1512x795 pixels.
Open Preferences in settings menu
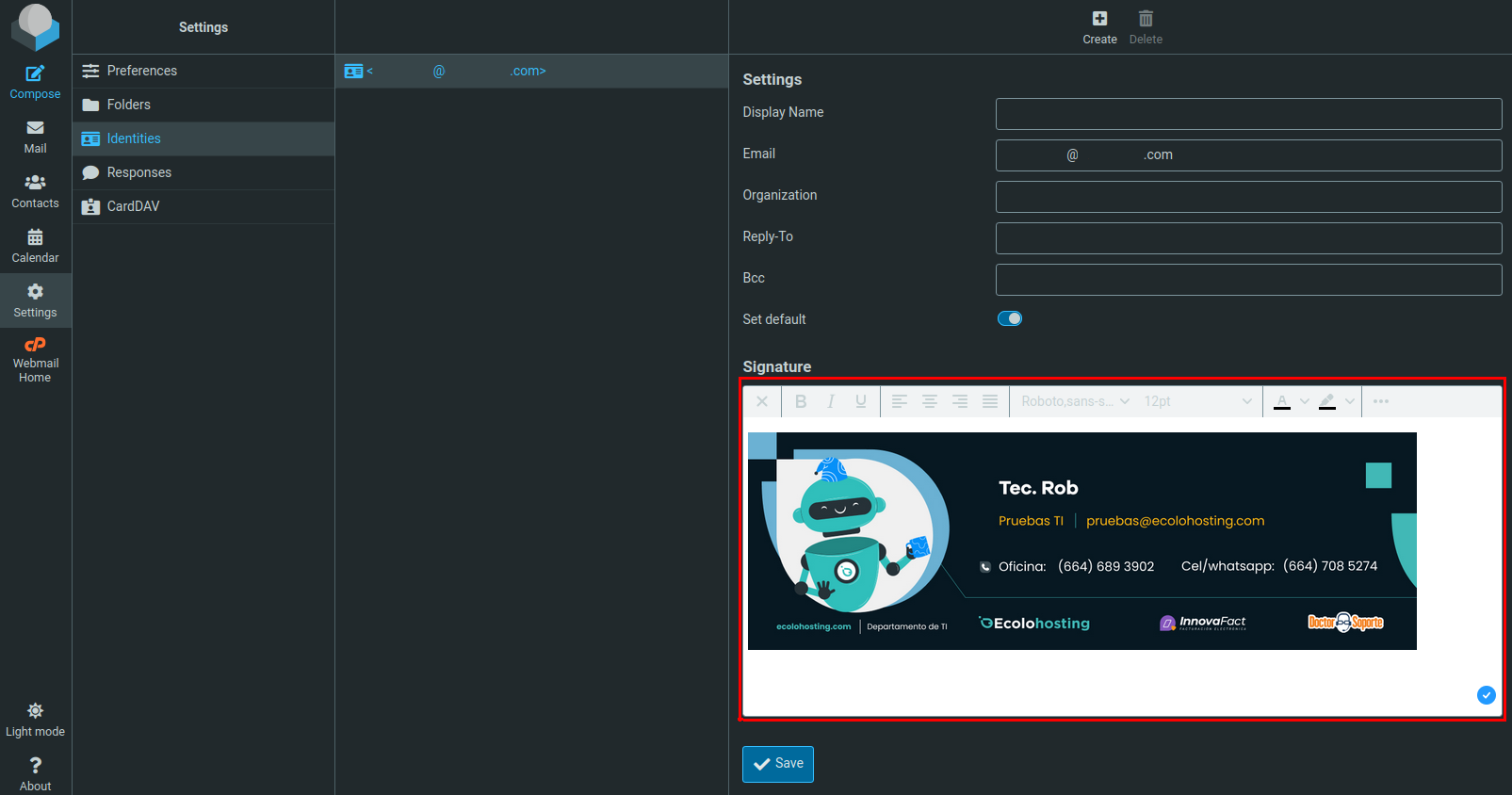tap(141, 71)
